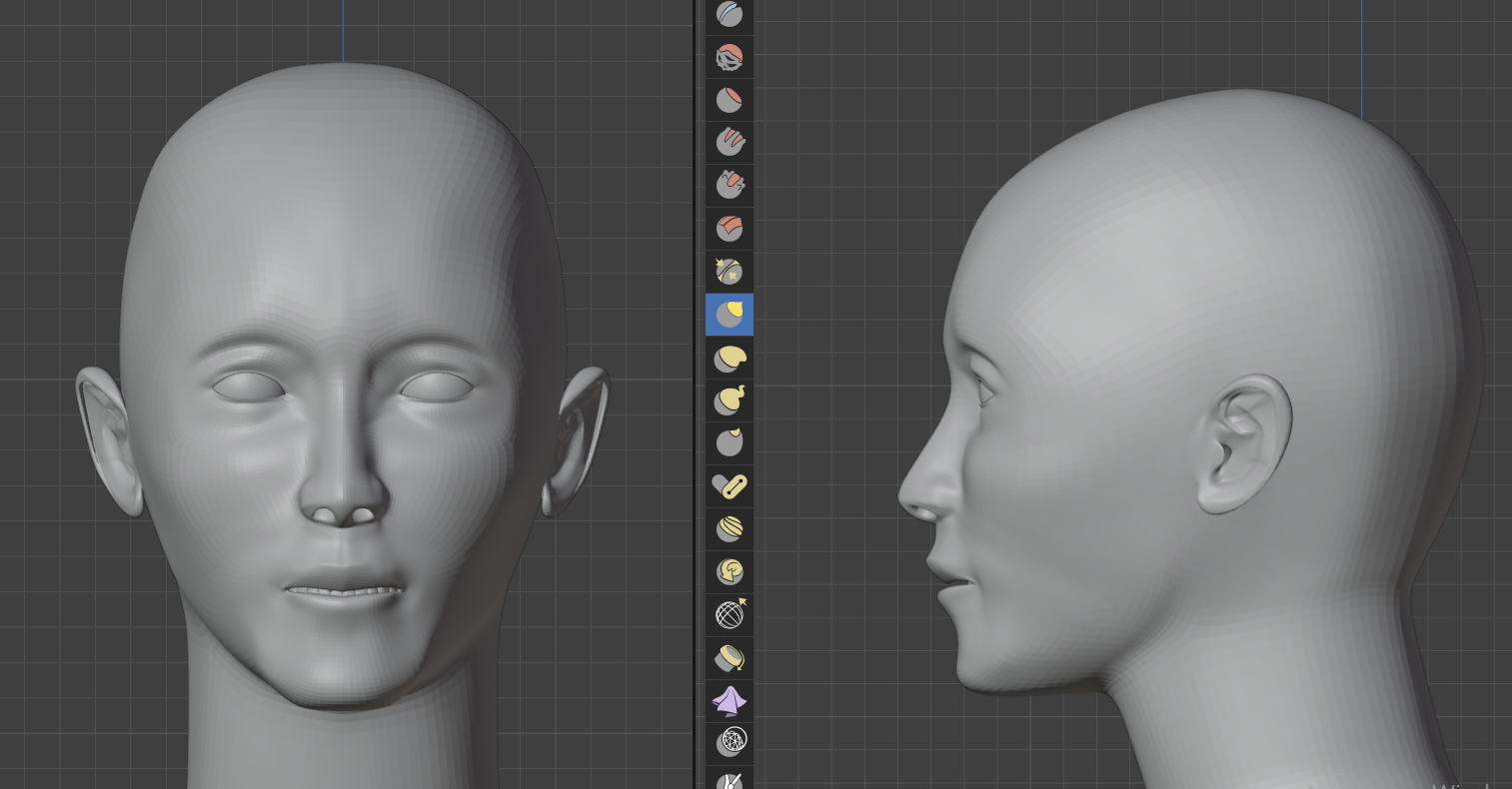Select the Pose brush tool
Screen dimensions: 1512x789
[730, 485]
